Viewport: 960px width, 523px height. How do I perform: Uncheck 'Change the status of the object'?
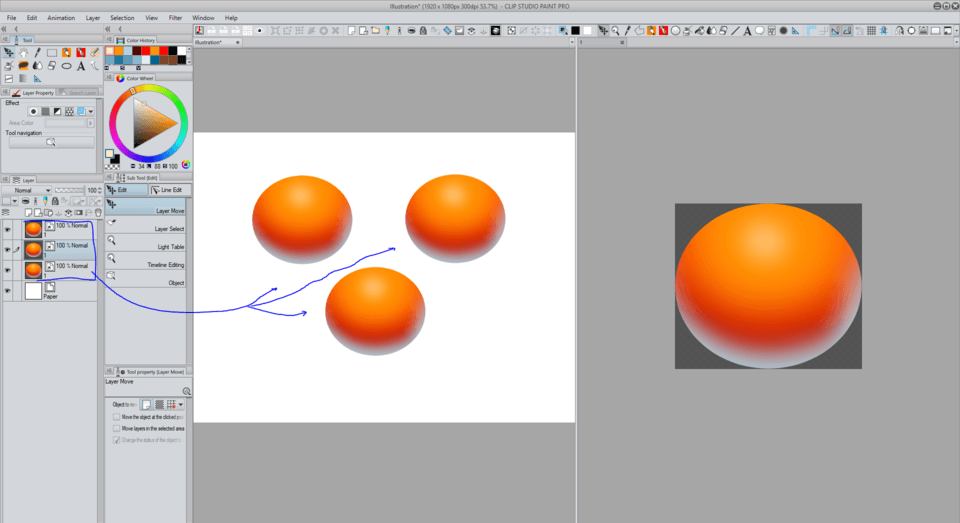point(116,440)
